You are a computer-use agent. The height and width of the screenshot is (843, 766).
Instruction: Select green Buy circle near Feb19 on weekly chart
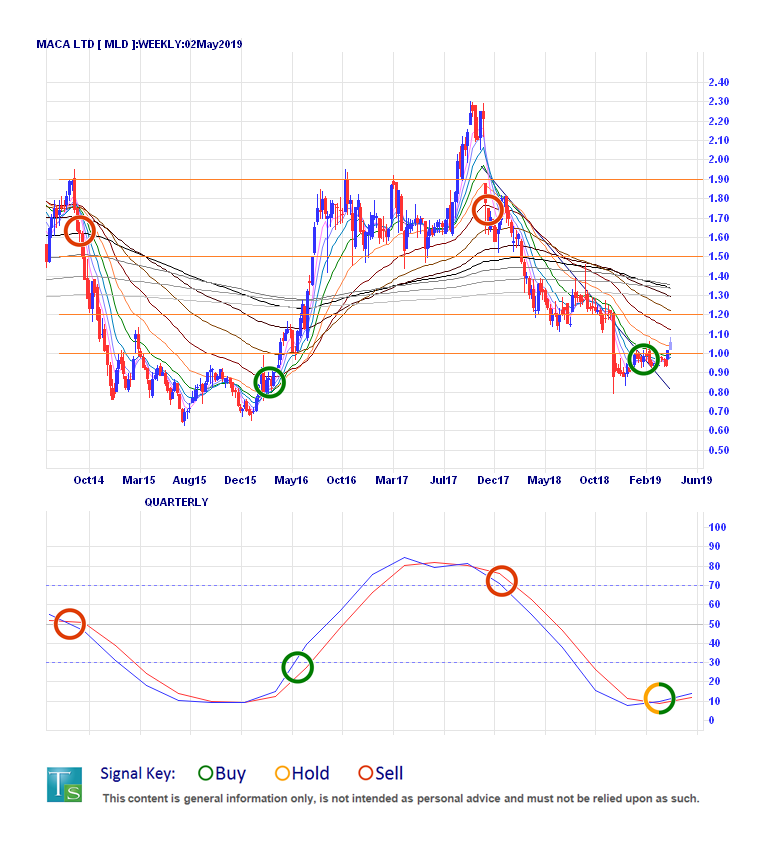[643, 359]
